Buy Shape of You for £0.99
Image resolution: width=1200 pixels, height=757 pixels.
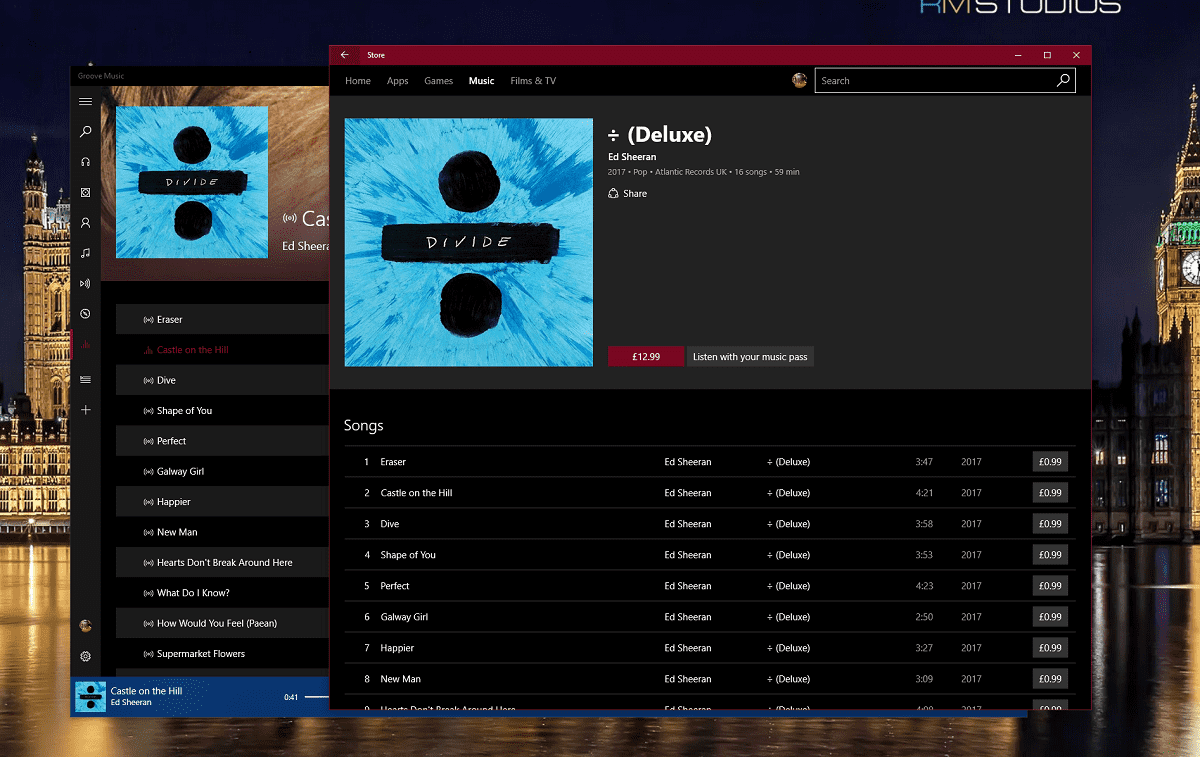(x=1050, y=555)
